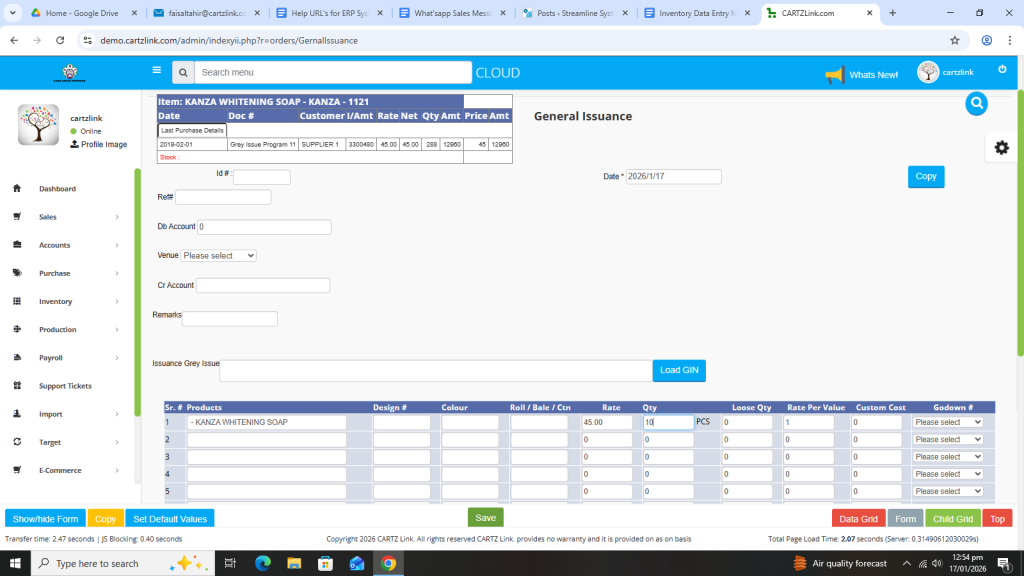1024x576 pixels.
Task: Click the hamburger menu toggle icon
Action: coord(156,71)
